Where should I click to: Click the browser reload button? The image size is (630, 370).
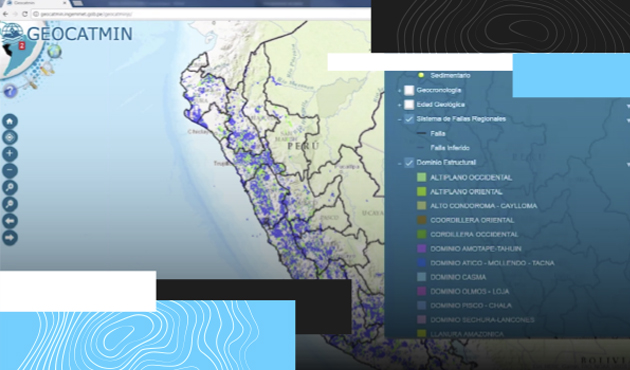[25, 14]
